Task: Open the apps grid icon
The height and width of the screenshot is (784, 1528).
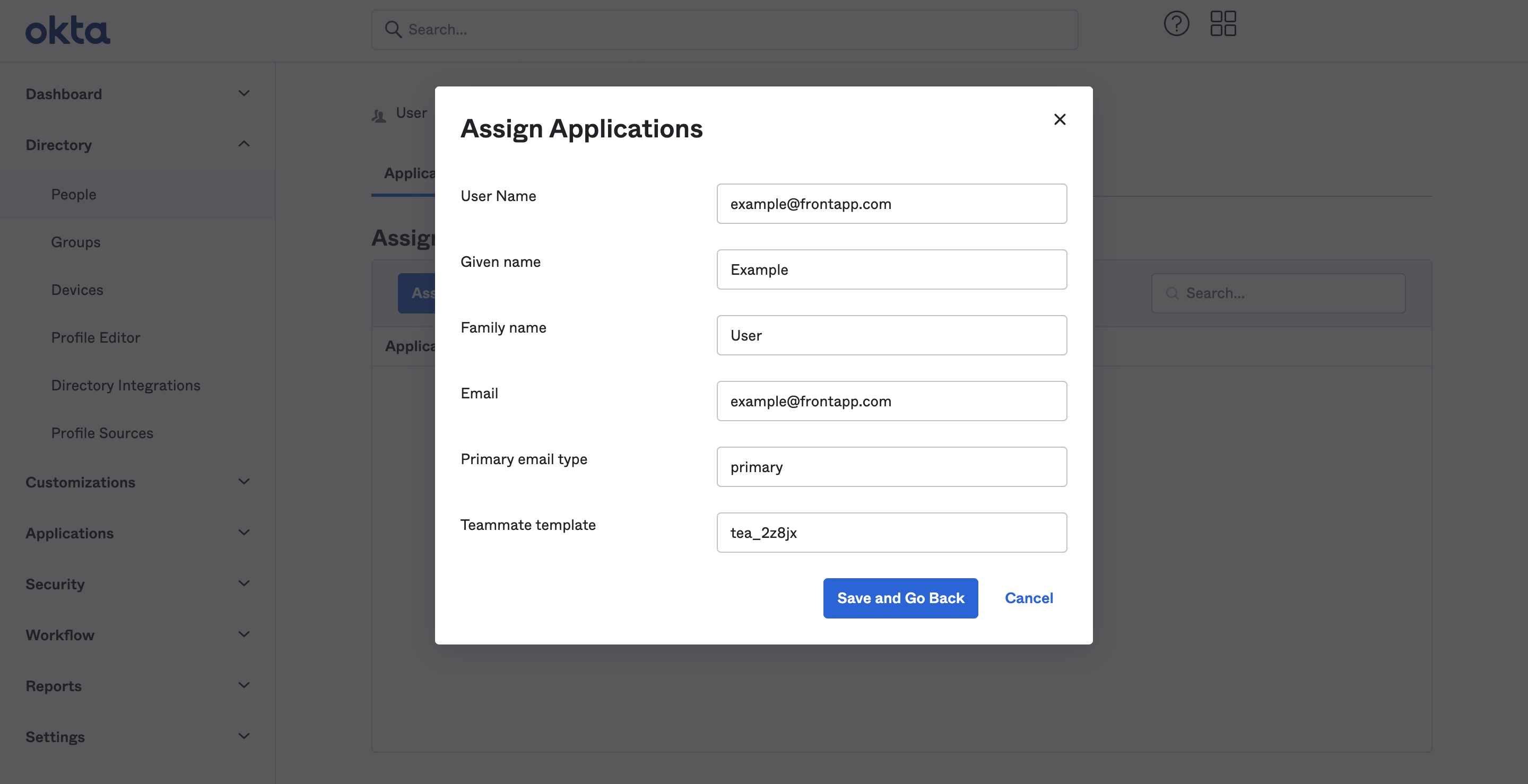Action: click(1223, 24)
